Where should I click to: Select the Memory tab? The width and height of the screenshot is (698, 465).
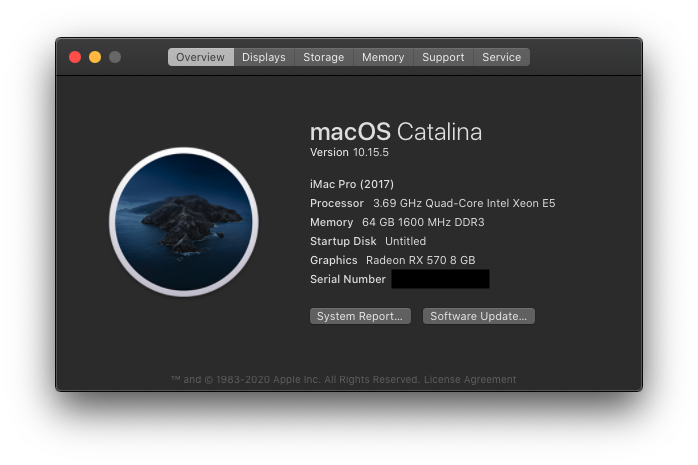383,57
